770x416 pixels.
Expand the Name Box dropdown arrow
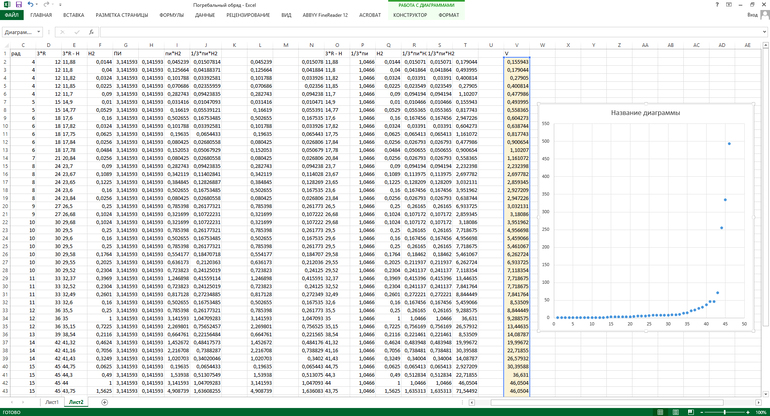point(39,32)
